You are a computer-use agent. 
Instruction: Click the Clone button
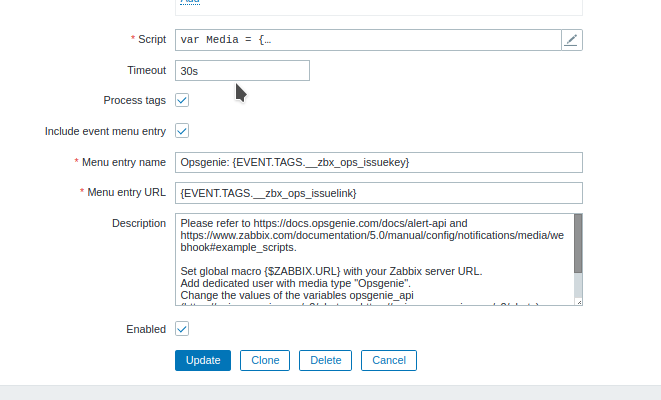(265, 360)
